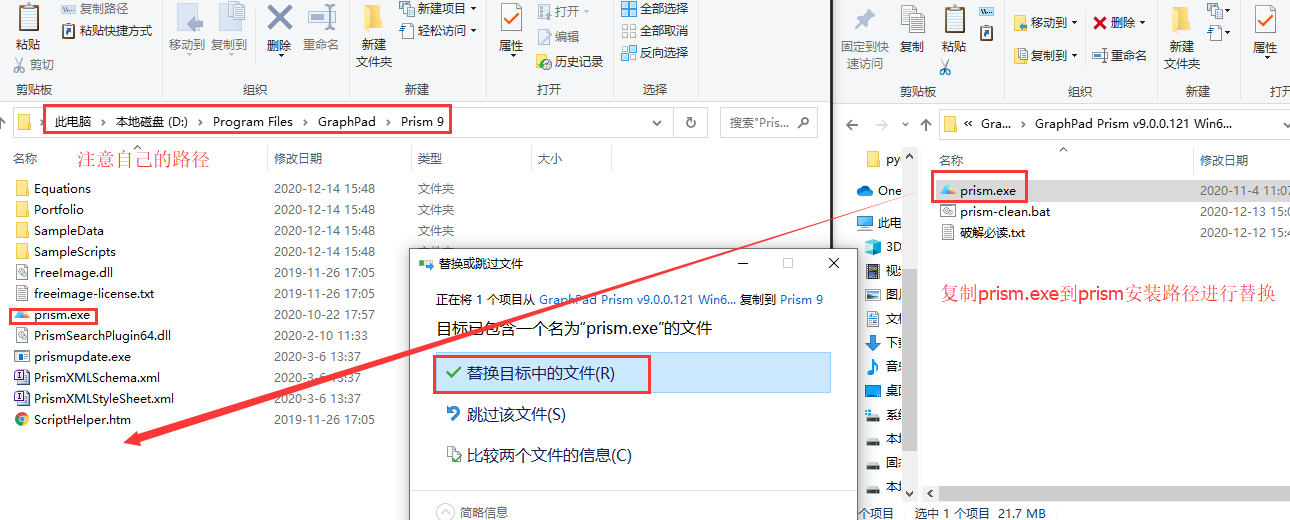1290x520 pixels.
Task: Click 全部取消 (select none) in left ribbon
Action: (x=654, y=31)
